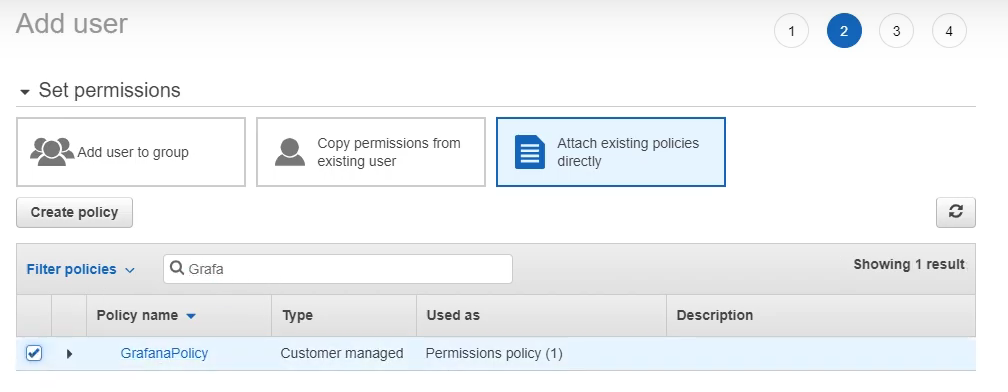Jump to step 4 indicator
Viewport: 1008px width, 392px height.
coord(949,31)
